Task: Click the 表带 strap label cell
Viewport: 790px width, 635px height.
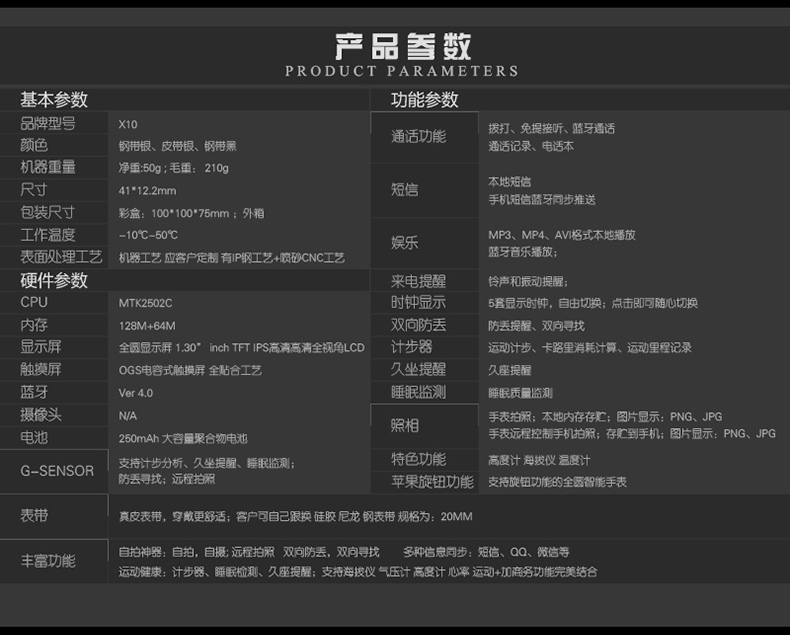Action: click(x=34, y=516)
